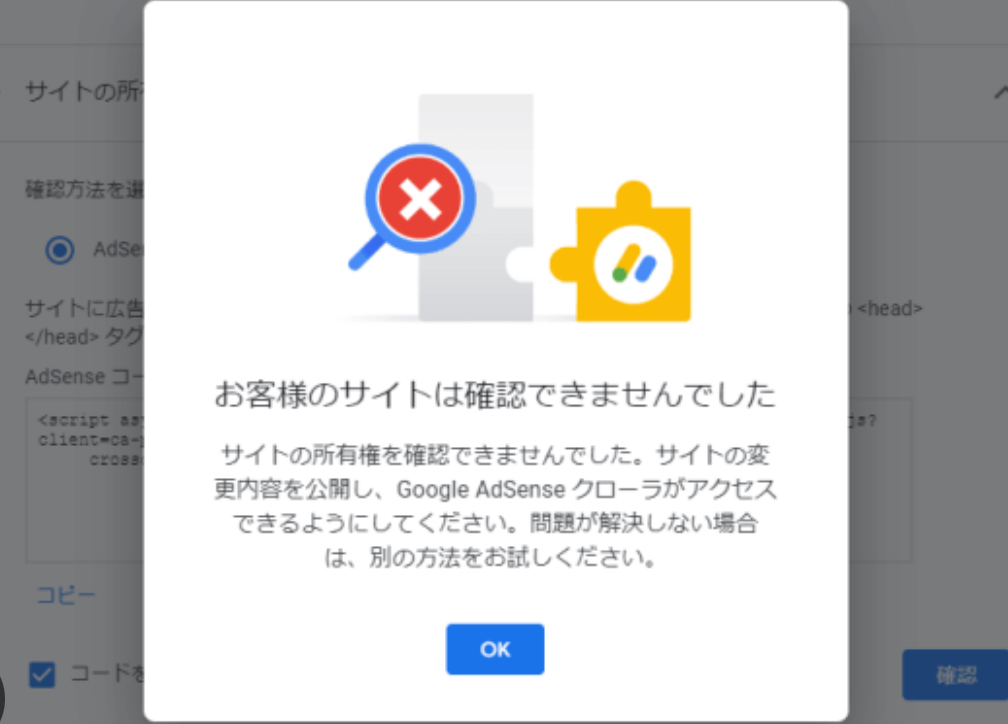Click the gray page illustration

click(476, 207)
